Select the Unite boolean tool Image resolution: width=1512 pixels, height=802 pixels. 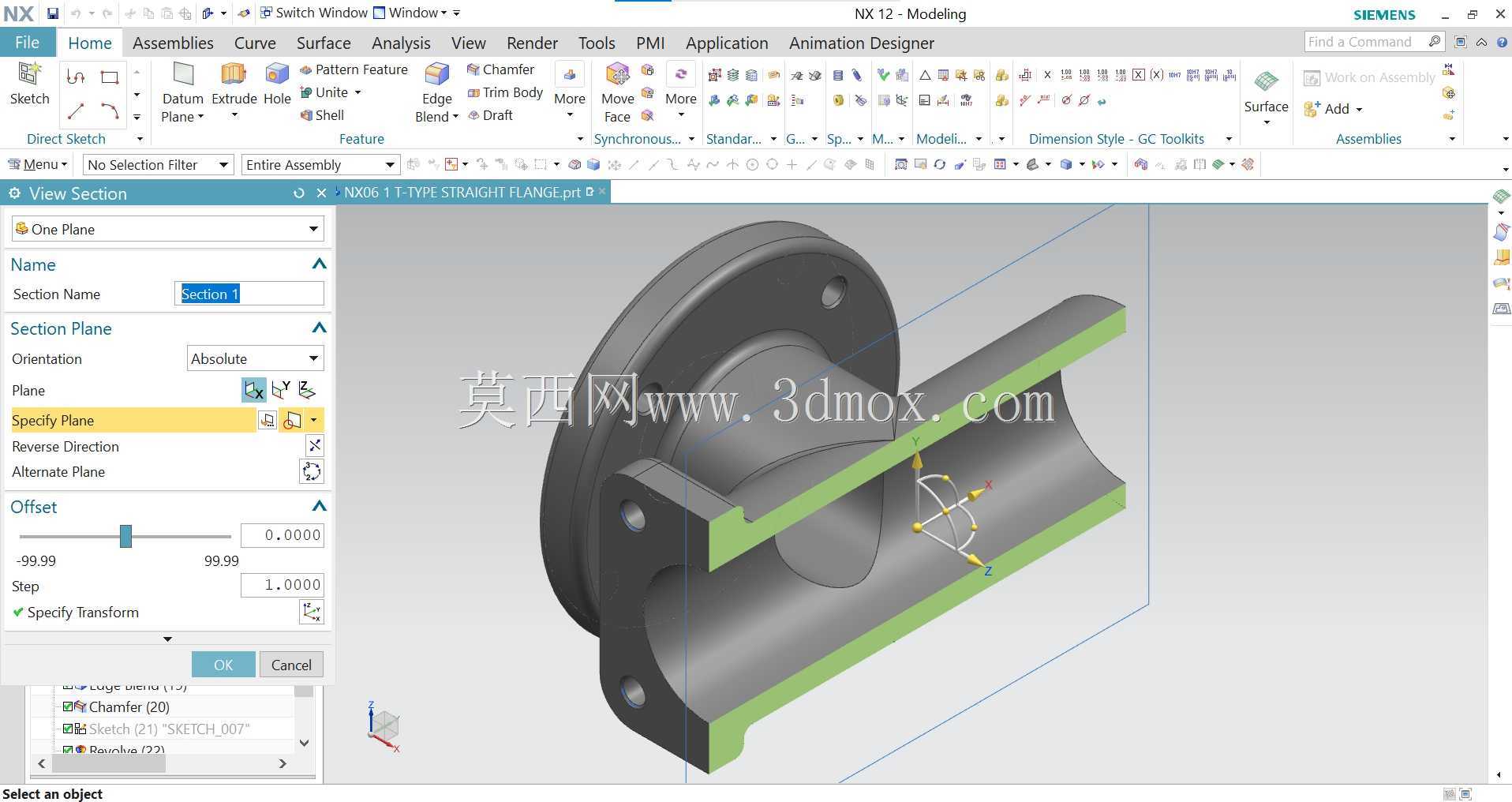[324, 92]
